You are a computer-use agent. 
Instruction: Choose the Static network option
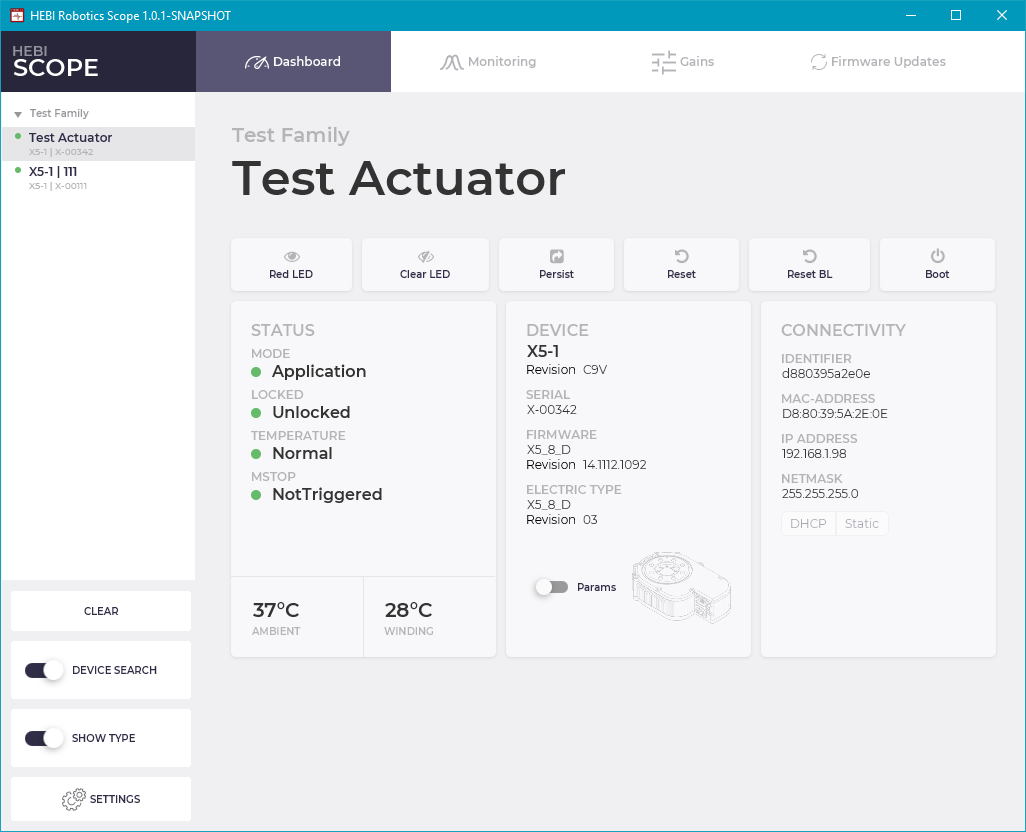tap(861, 524)
